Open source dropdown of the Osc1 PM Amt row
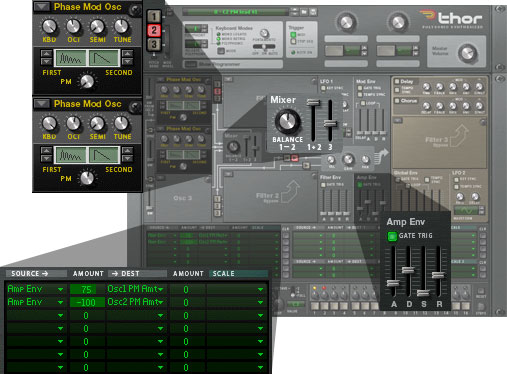Viewport: 507px width, 374px height. pyautogui.click(x=60, y=289)
